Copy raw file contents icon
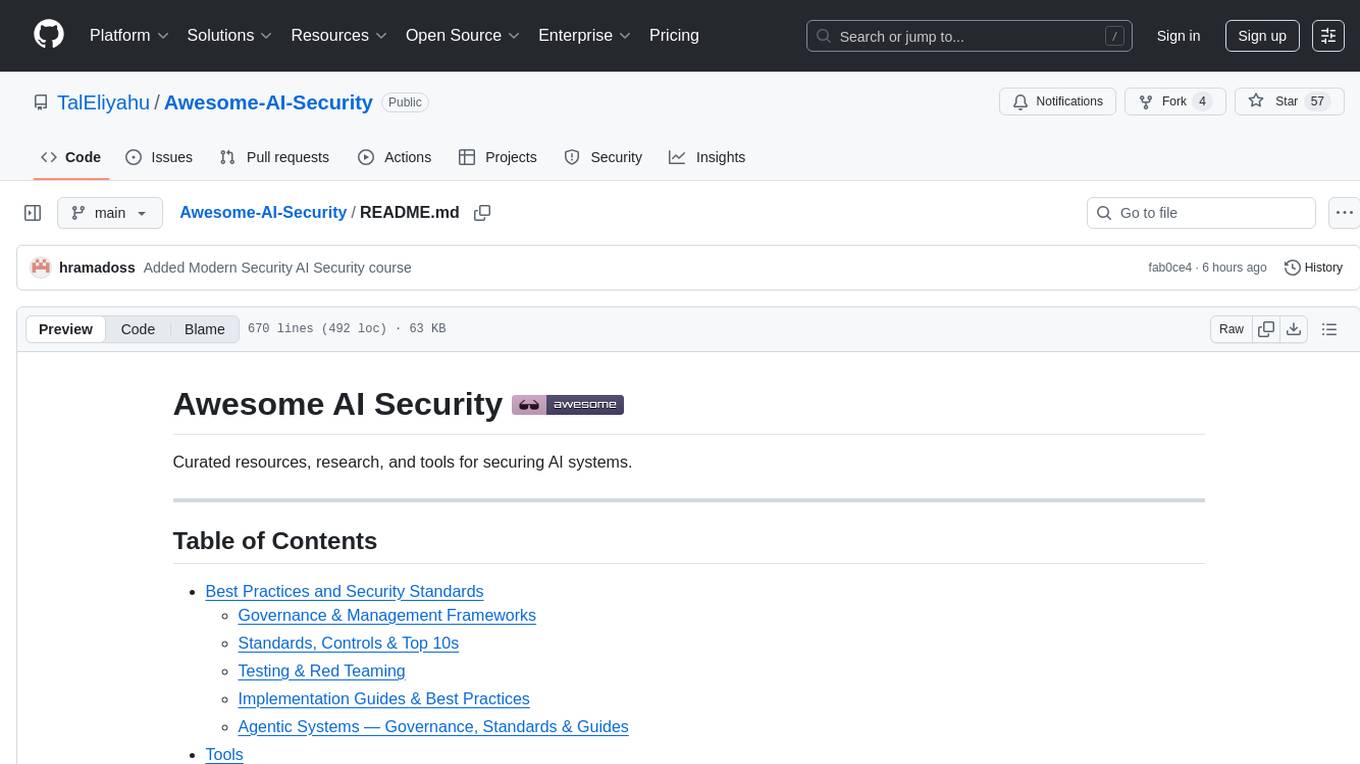Screen dimensions: 1360x764 tap(1266, 329)
